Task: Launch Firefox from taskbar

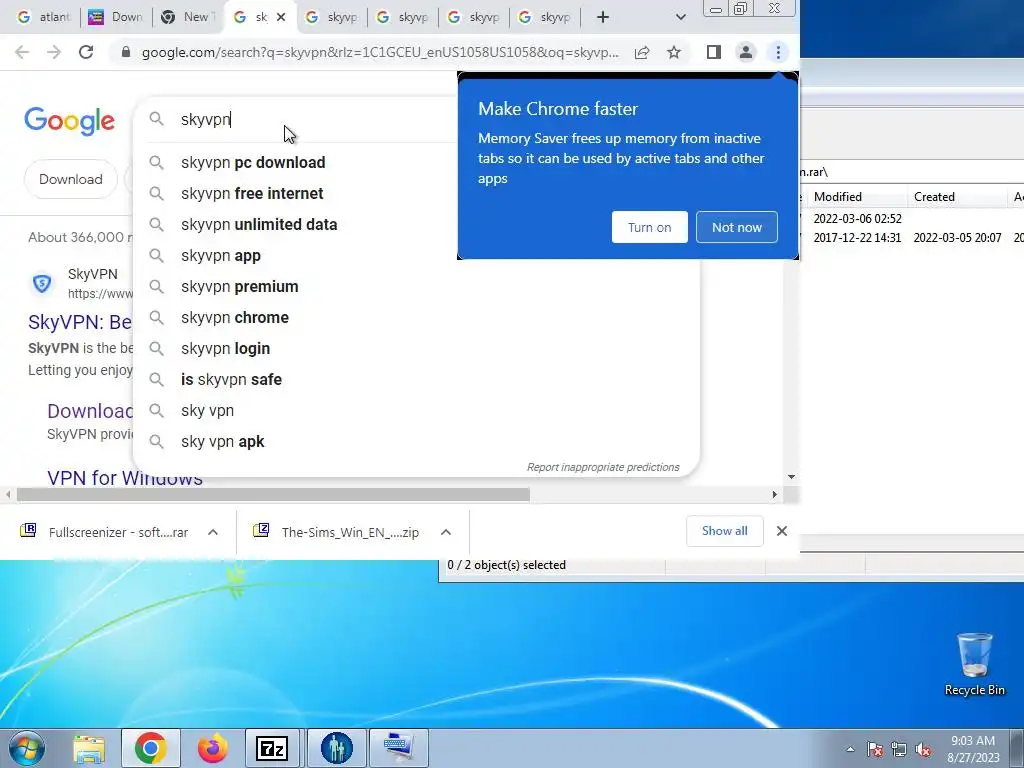Action: (x=213, y=748)
